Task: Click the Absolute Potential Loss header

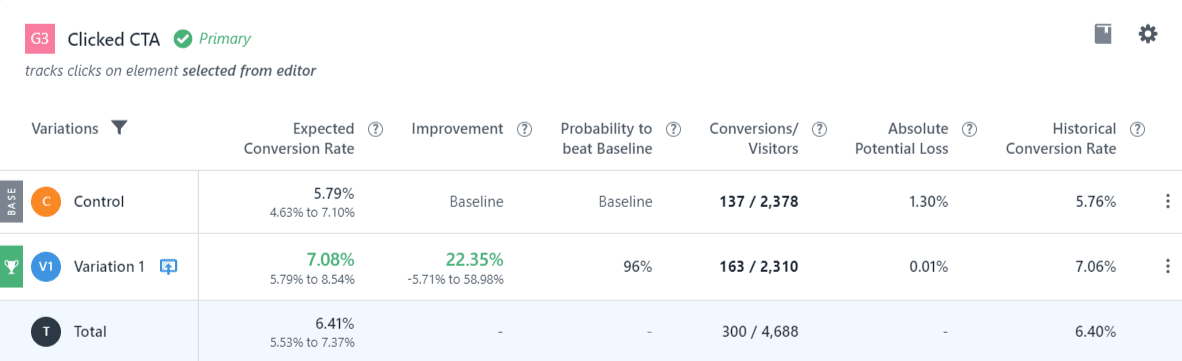Action: (x=903, y=139)
